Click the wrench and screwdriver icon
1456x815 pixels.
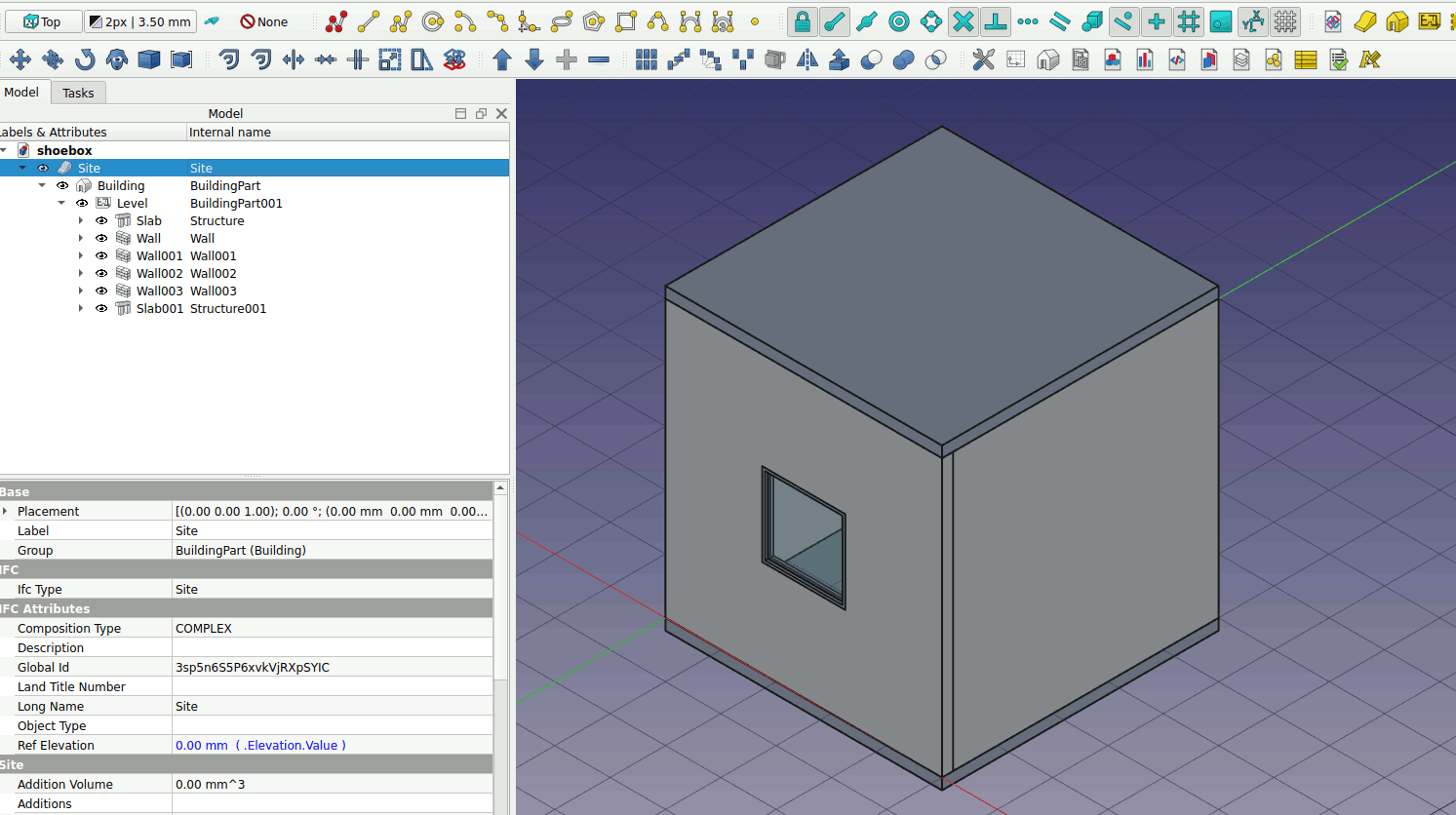[983, 60]
